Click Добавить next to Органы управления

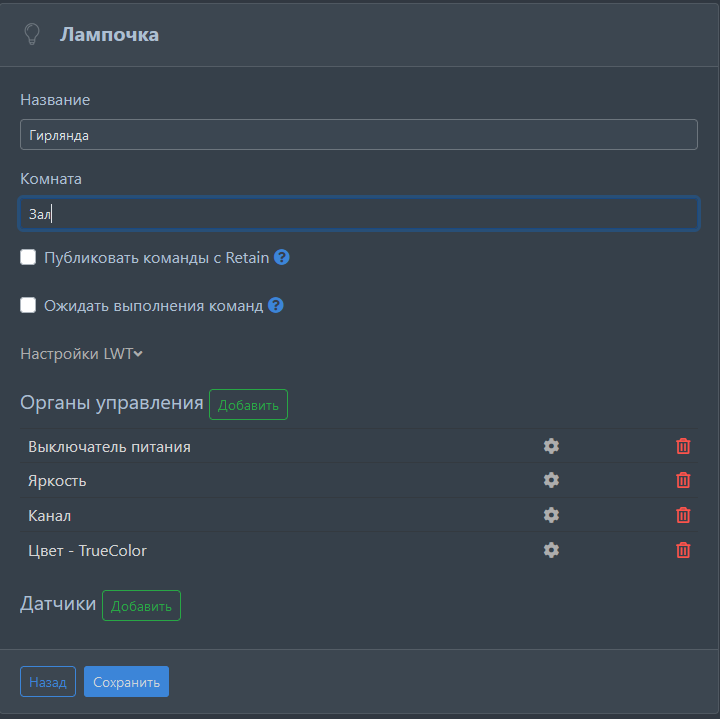(248, 405)
